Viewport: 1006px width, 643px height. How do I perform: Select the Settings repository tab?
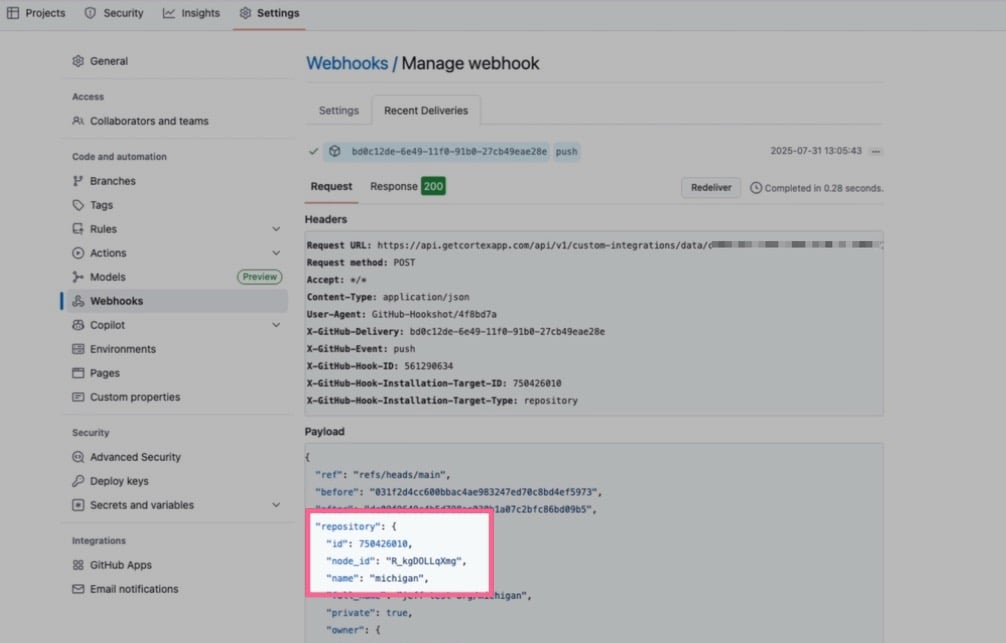click(x=269, y=13)
